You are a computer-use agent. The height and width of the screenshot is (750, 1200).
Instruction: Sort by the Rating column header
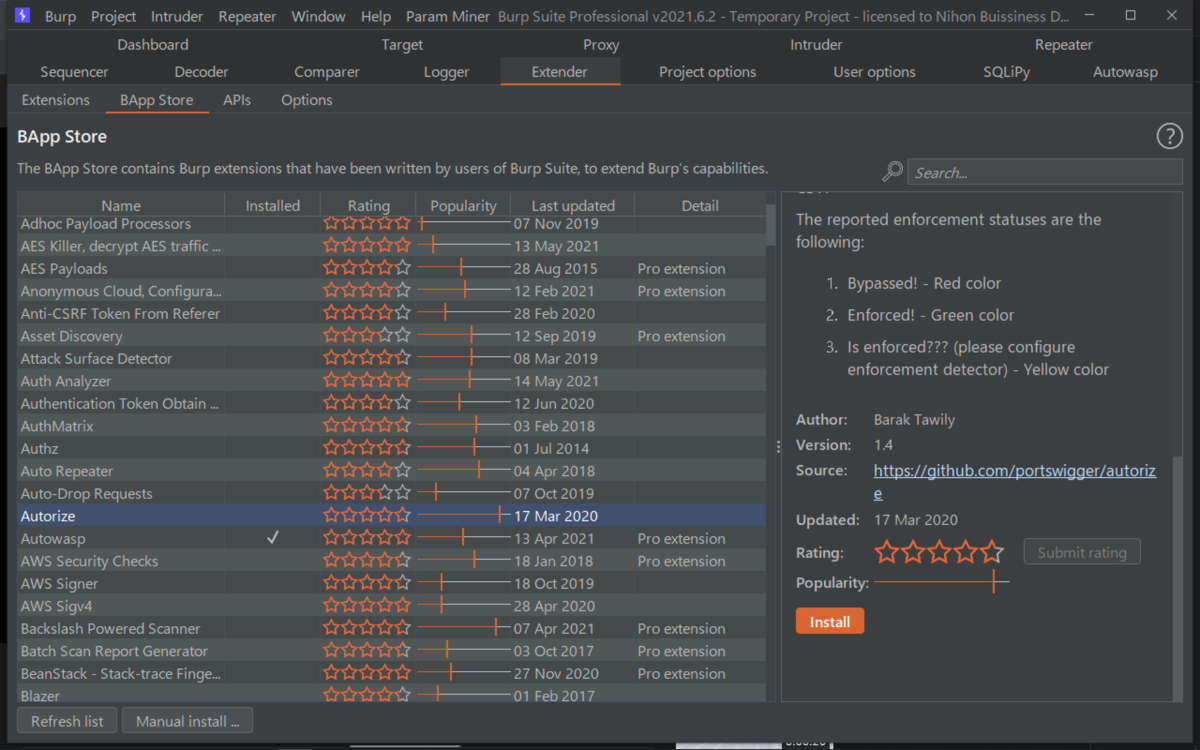[x=368, y=205]
